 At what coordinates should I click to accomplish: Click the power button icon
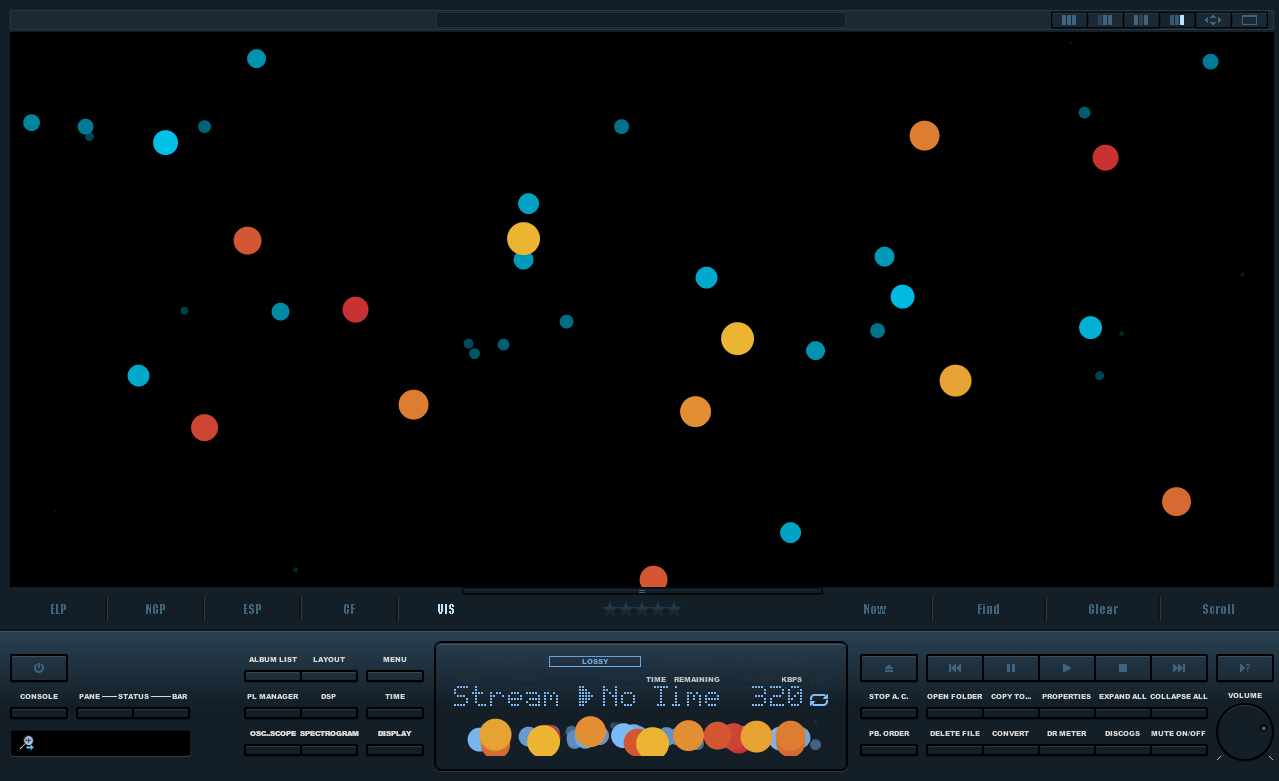coord(39,668)
